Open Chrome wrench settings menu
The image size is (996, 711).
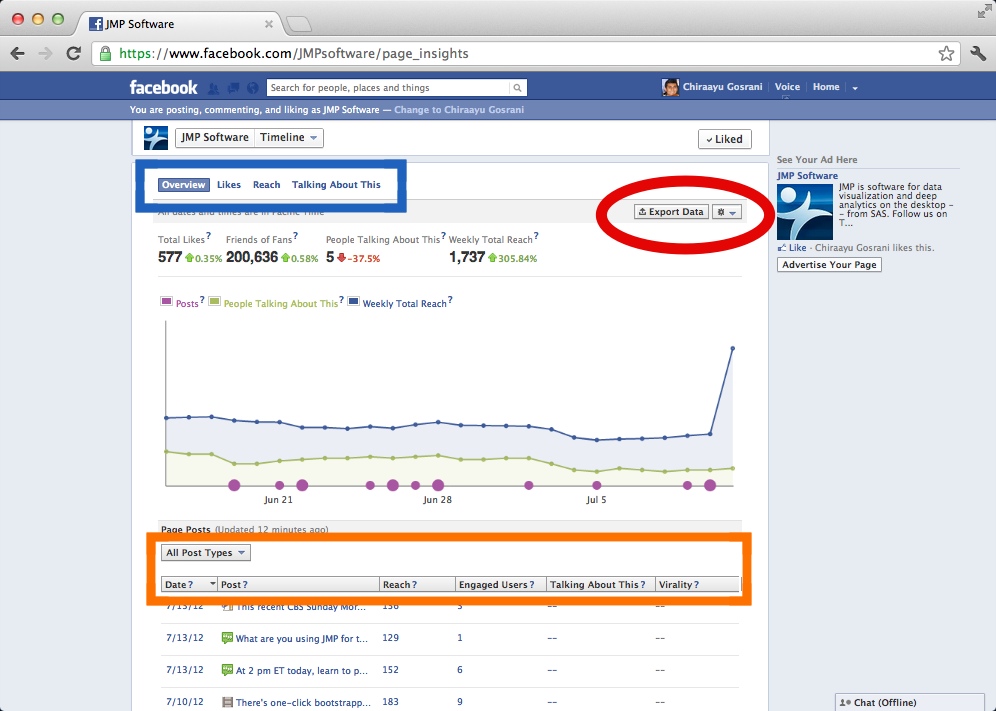tap(978, 53)
